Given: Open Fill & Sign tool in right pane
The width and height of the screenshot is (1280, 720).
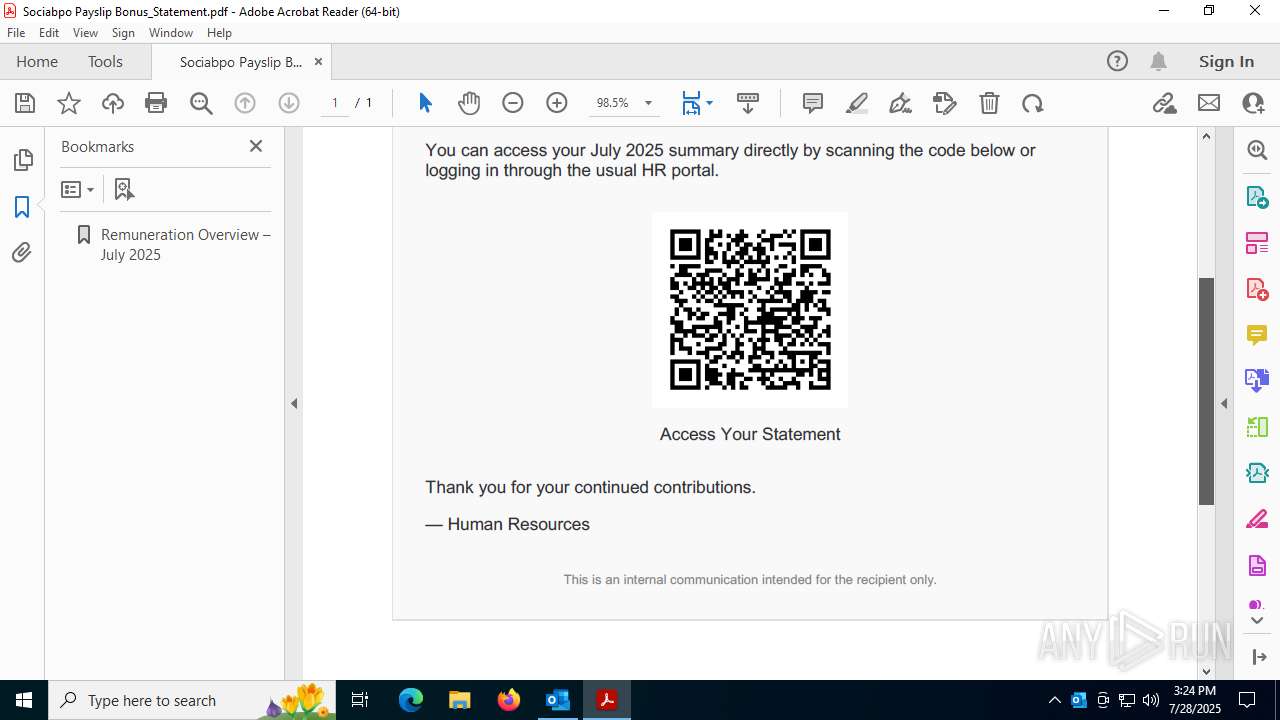Looking at the screenshot, I should pyautogui.click(x=1257, y=519).
